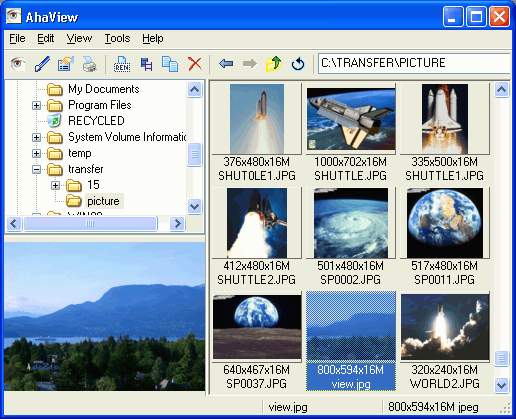The image size is (516, 419).
Task: Go up one folder level icon
Action: click(x=273, y=64)
